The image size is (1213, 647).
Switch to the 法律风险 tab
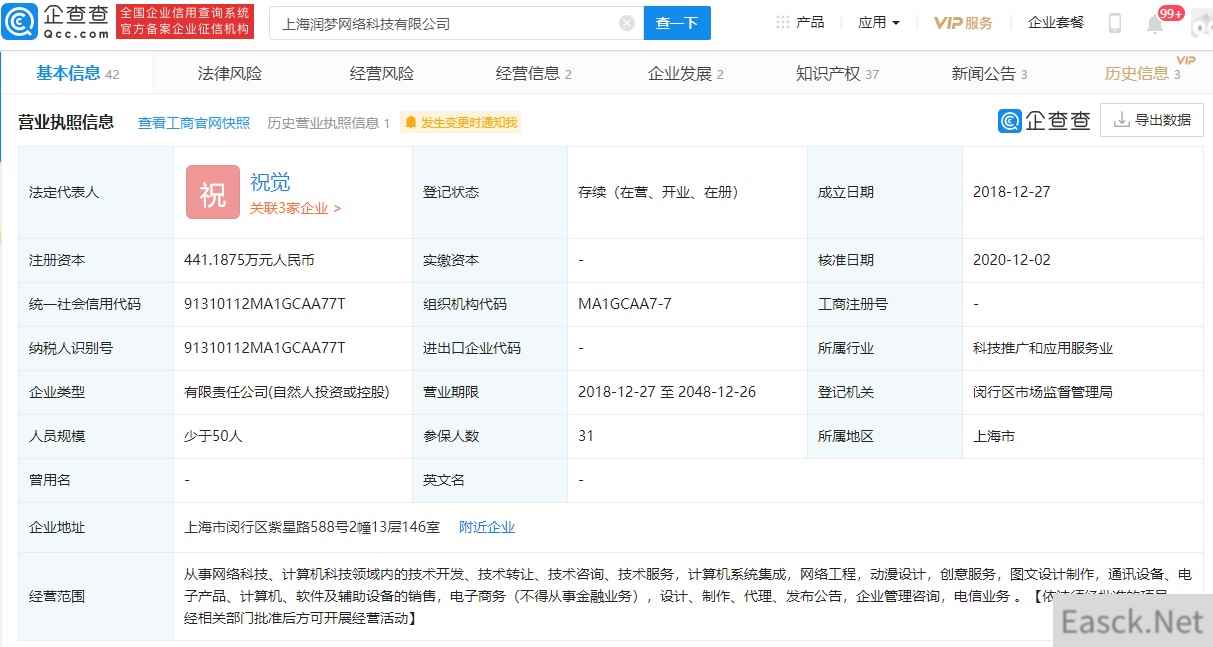tap(230, 73)
